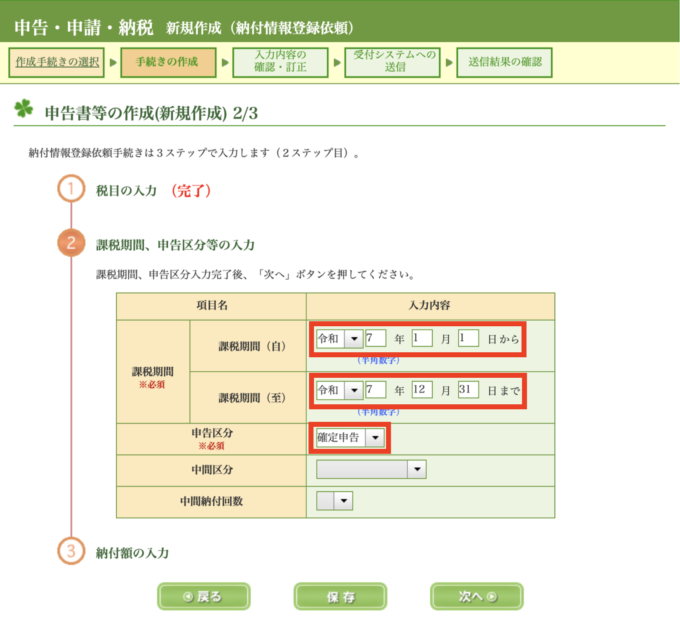
Task: Click the 次へ next button
Action: coord(477,597)
